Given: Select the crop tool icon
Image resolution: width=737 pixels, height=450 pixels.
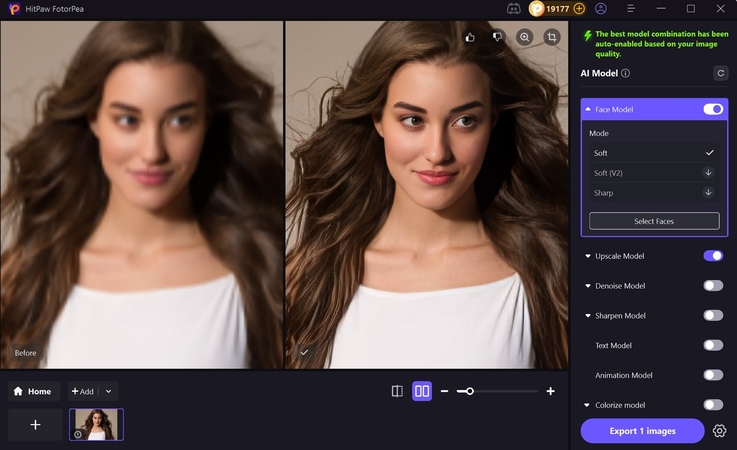Looking at the screenshot, I should tap(551, 37).
